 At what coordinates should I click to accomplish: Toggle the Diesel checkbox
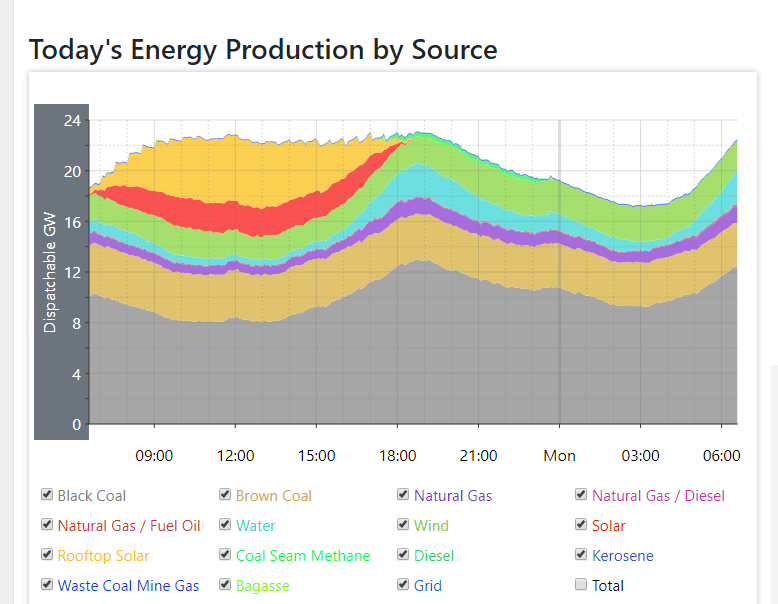coord(403,555)
